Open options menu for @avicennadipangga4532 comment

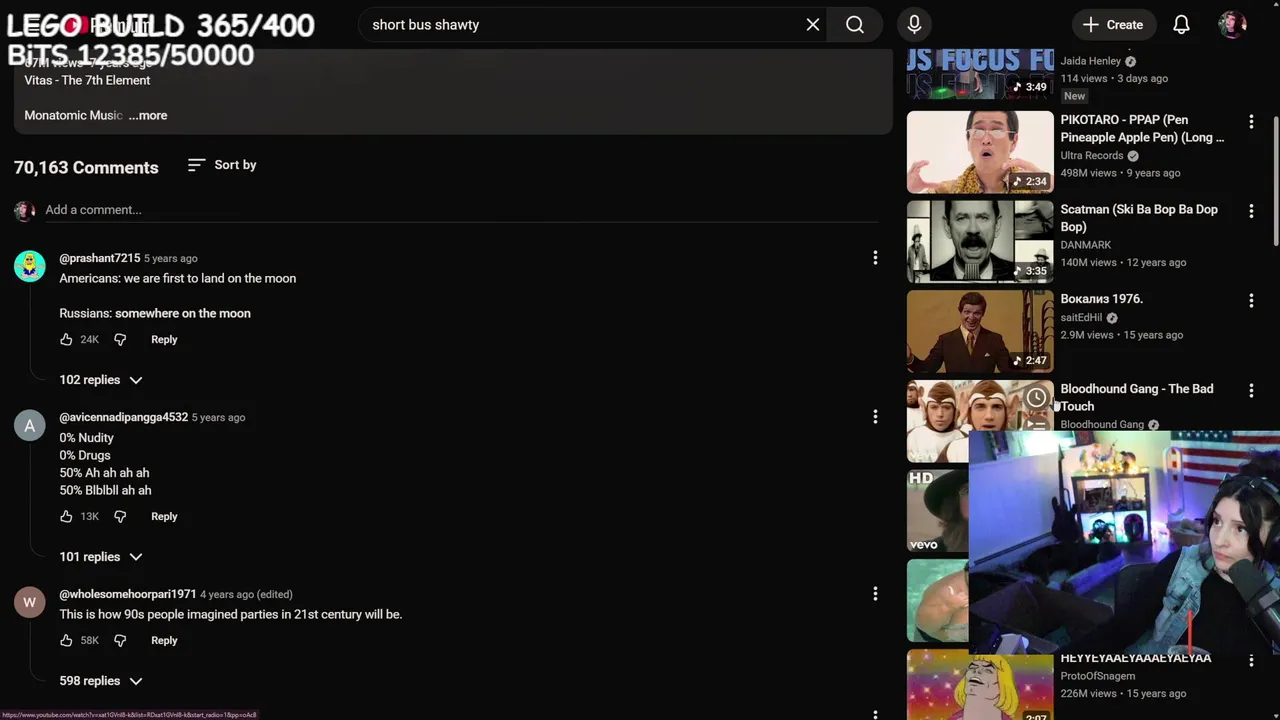click(x=875, y=417)
